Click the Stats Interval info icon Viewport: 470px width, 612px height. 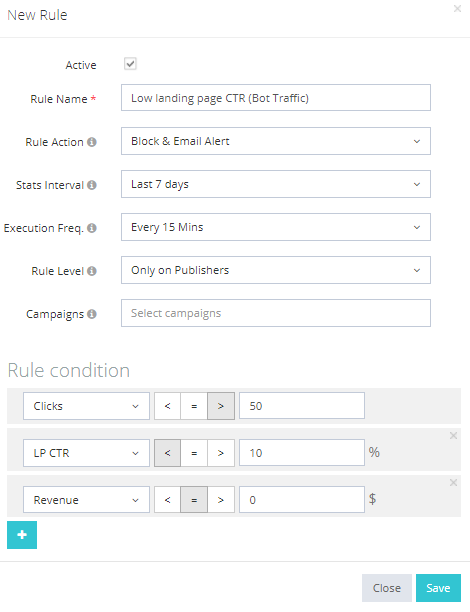[92, 185]
